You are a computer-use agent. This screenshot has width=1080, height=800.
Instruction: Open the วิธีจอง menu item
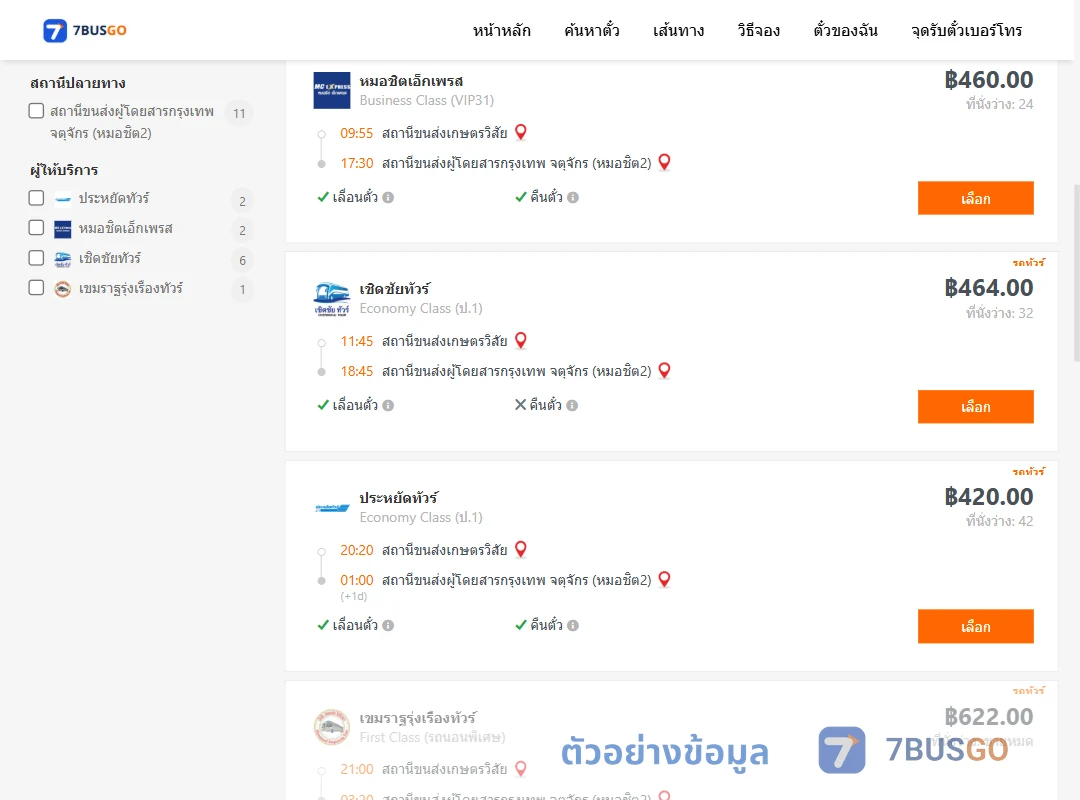pyautogui.click(x=758, y=30)
